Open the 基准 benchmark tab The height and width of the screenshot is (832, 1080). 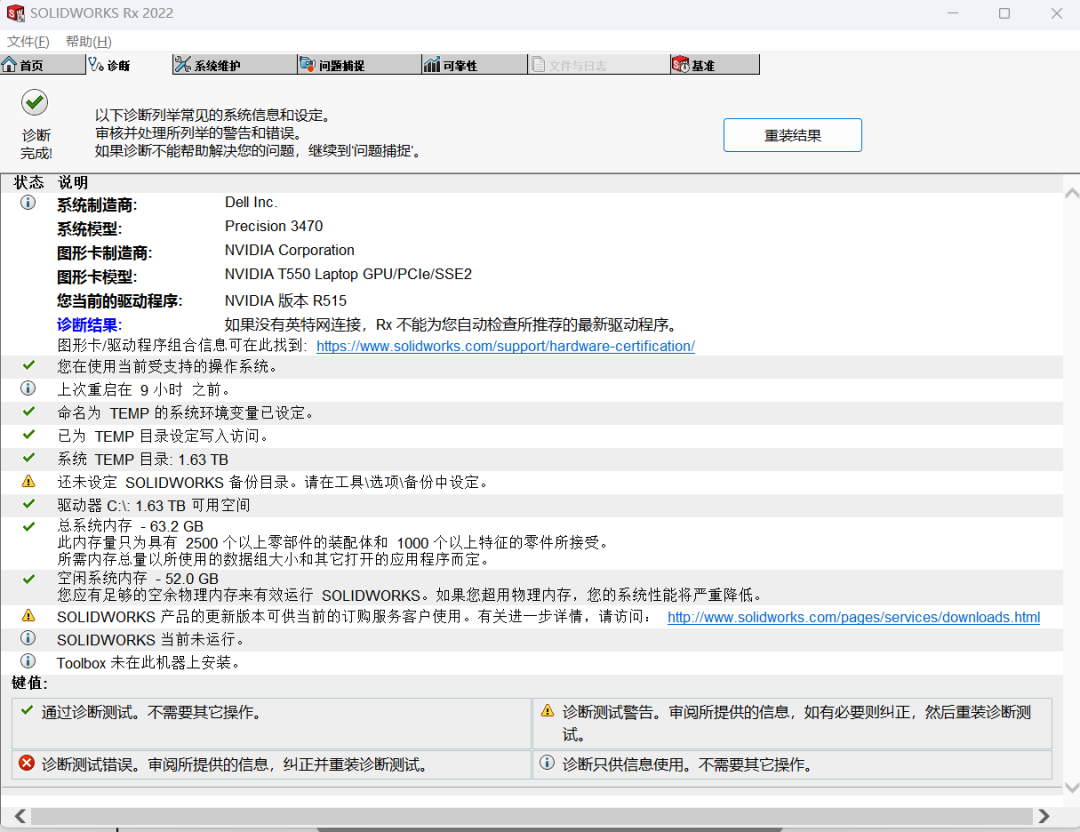[x=714, y=65]
